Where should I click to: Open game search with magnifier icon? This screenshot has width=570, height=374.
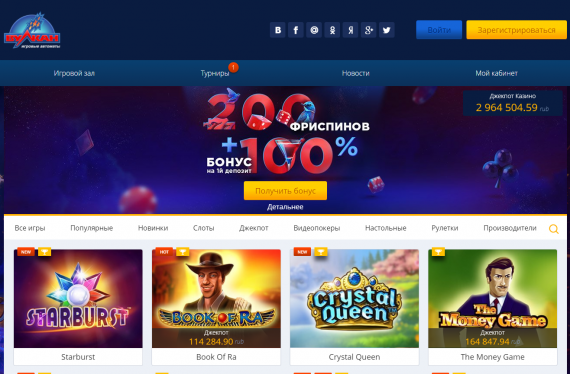(553, 229)
